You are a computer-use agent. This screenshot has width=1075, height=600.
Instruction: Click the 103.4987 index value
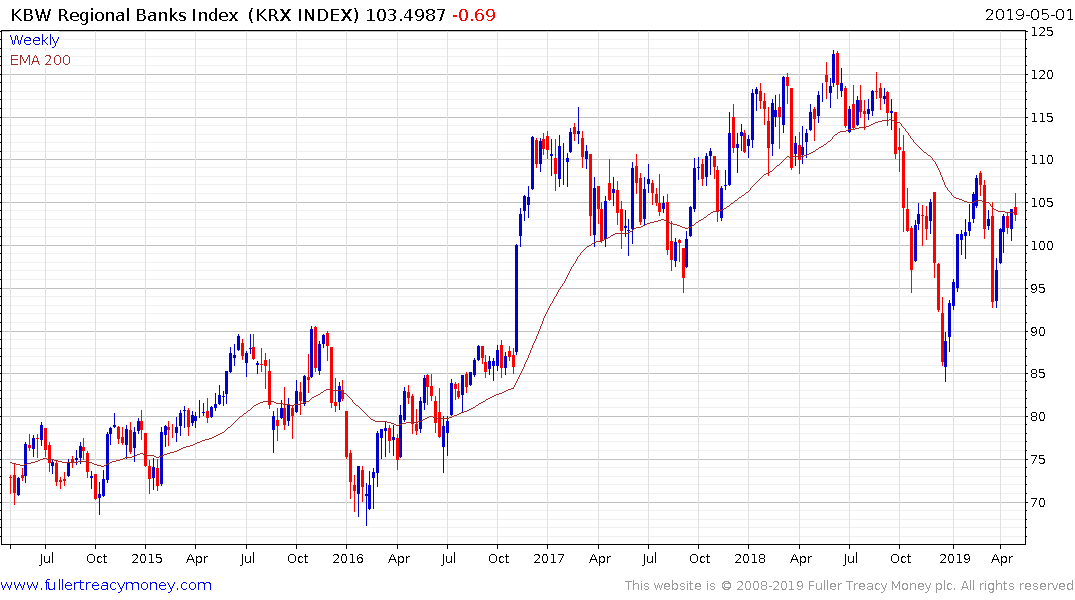click(405, 14)
